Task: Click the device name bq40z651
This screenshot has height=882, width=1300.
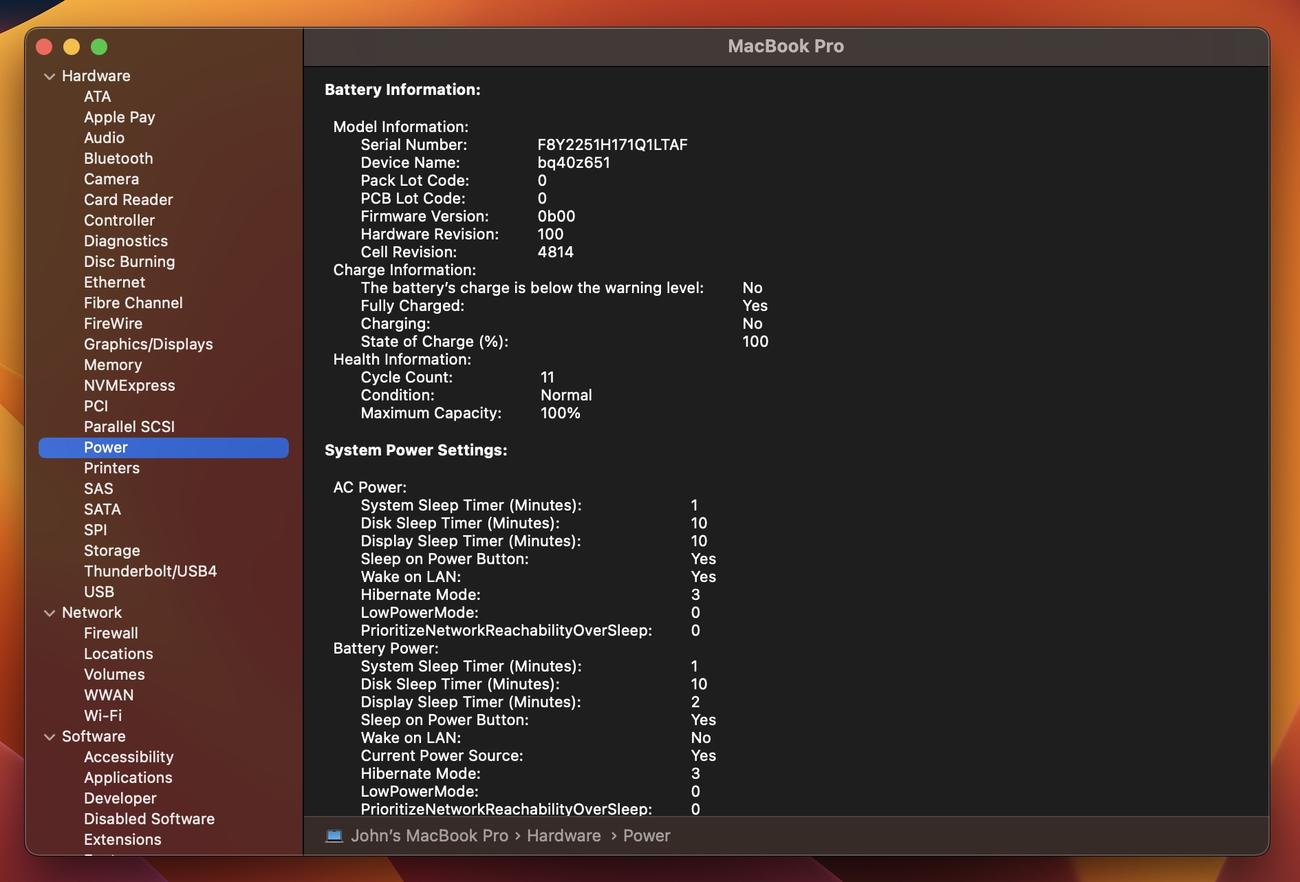Action: pyautogui.click(x=573, y=163)
